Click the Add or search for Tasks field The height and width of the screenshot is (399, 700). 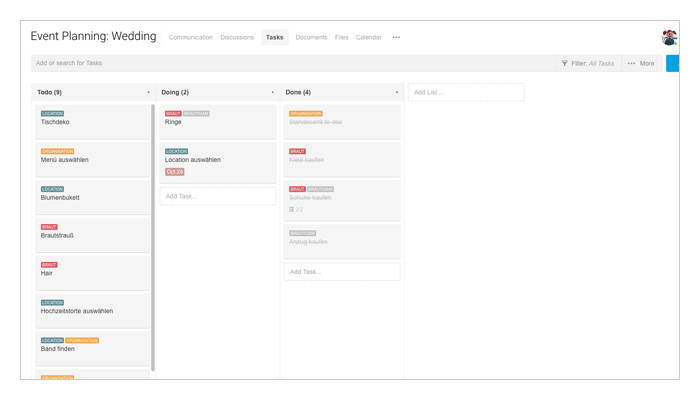pyautogui.click(x=293, y=63)
